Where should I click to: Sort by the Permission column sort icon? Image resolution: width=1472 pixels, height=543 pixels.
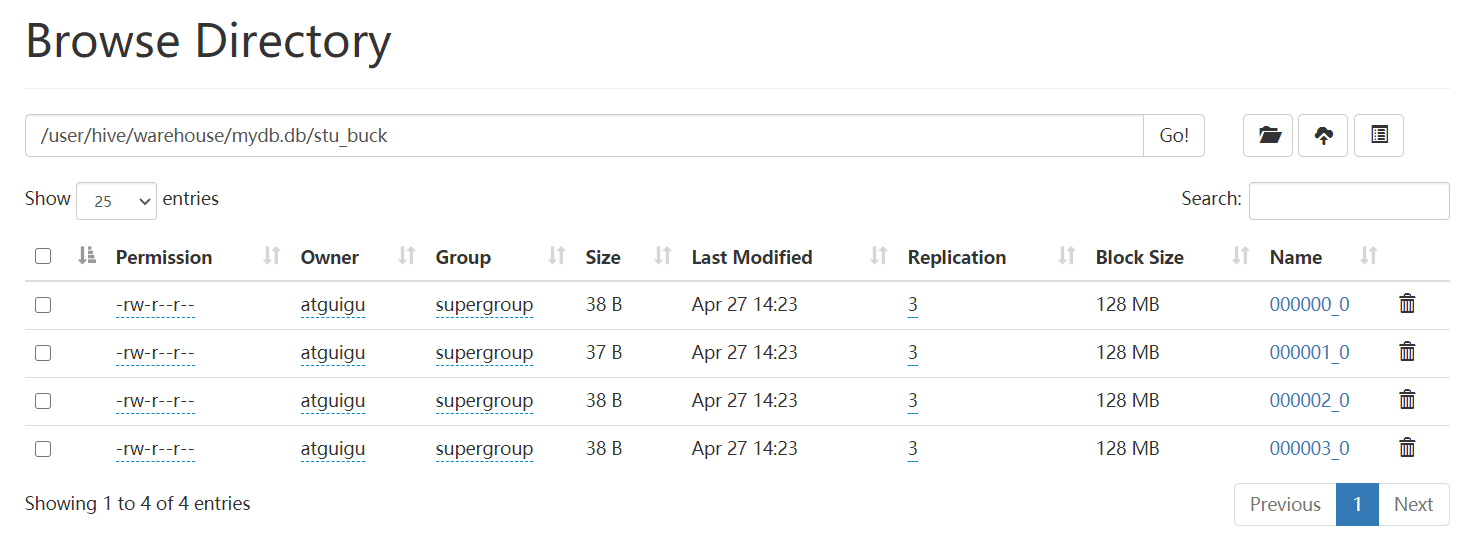click(271, 257)
